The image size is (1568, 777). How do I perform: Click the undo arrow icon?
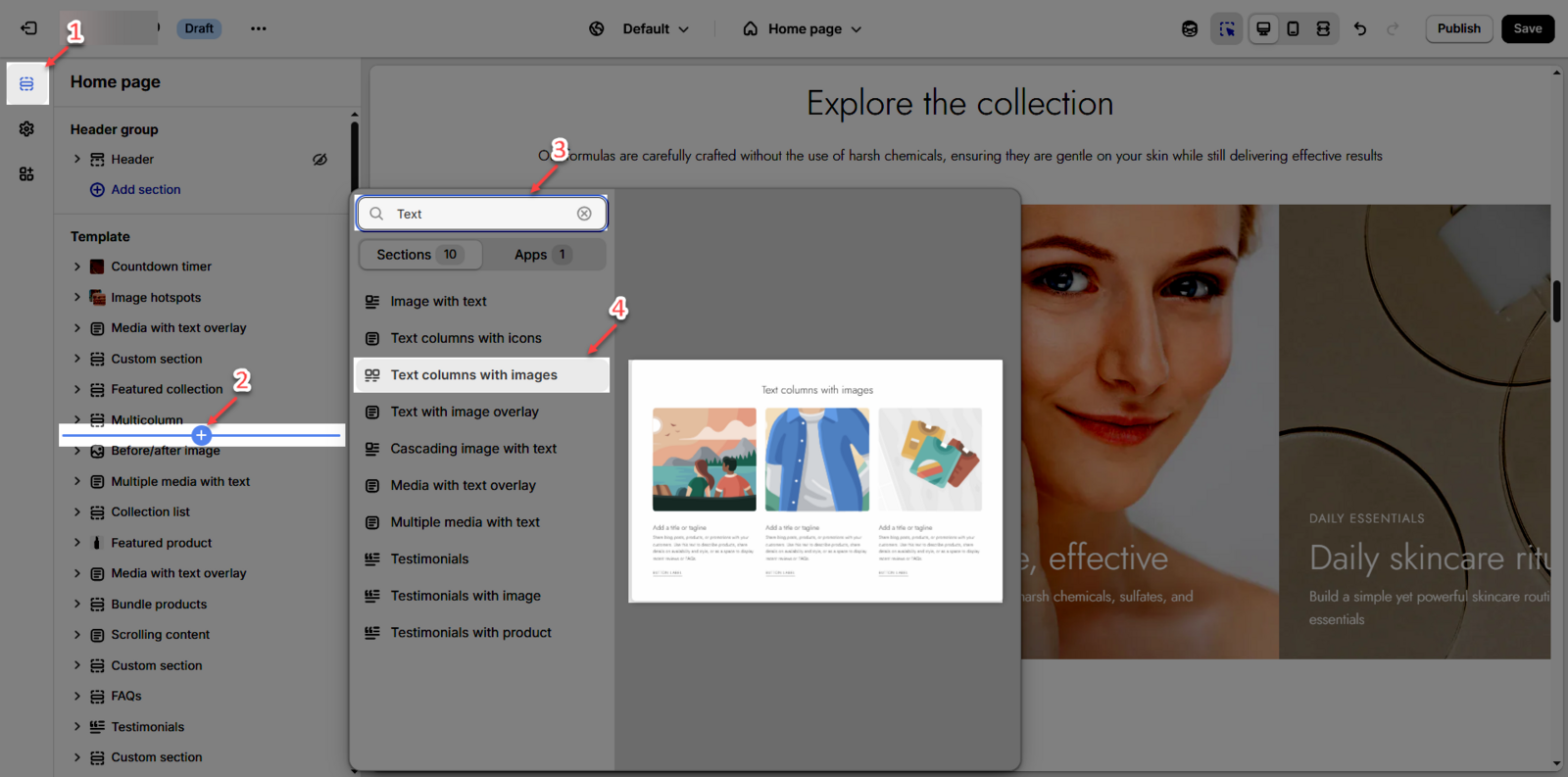(1360, 28)
